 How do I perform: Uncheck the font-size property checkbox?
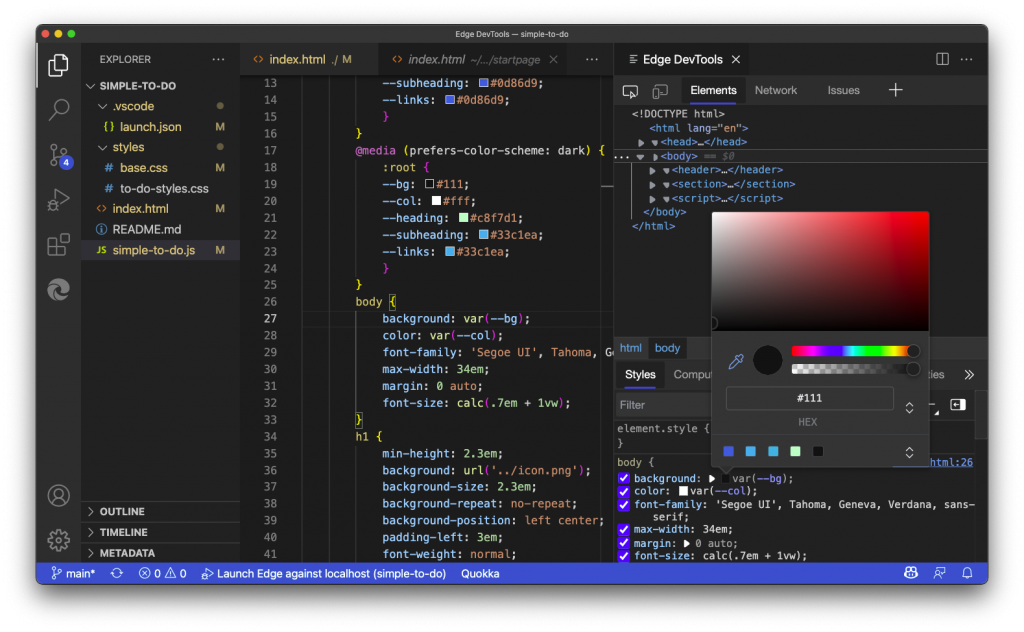[624, 556]
